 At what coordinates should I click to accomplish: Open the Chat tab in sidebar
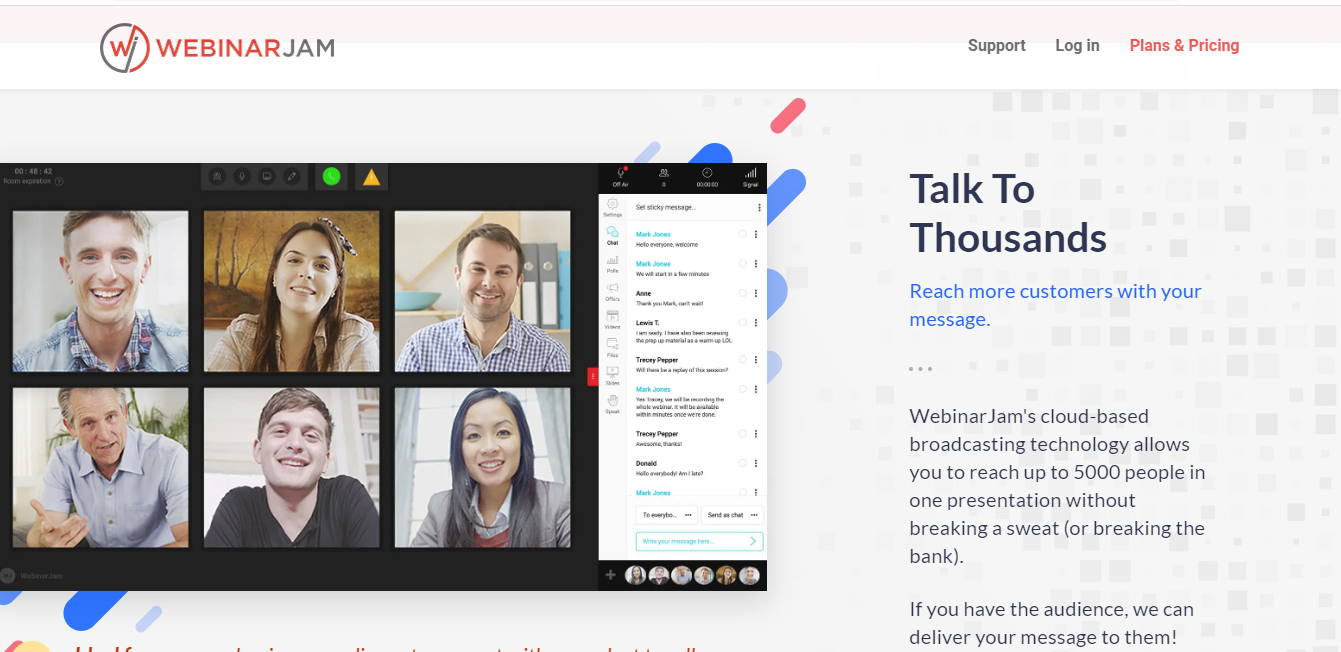(x=613, y=235)
